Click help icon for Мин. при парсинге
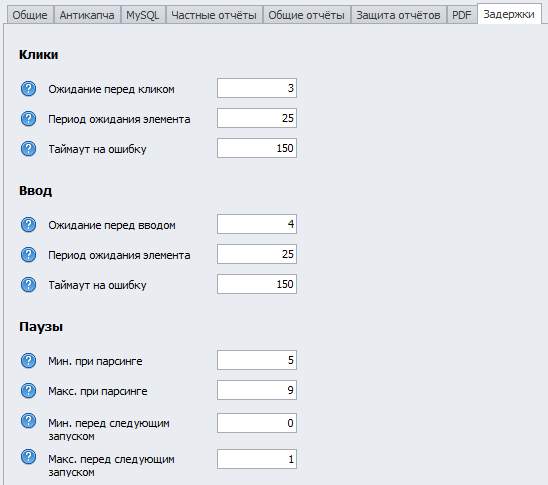Screen dimensions: 548x485 click(x=28, y=361)
